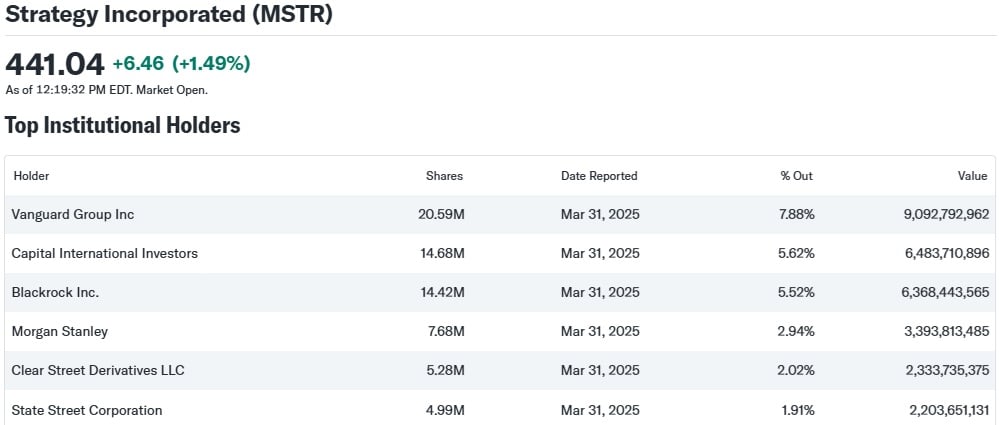The height and width of the screenshot is (425, 999).
Task: Click the Shares column header
Action: [x=444, y=176]
